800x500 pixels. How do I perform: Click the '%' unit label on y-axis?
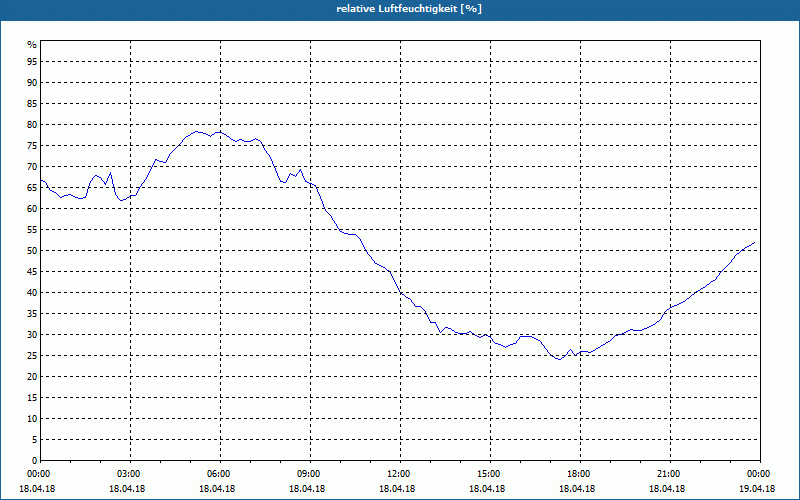(32, 45)
